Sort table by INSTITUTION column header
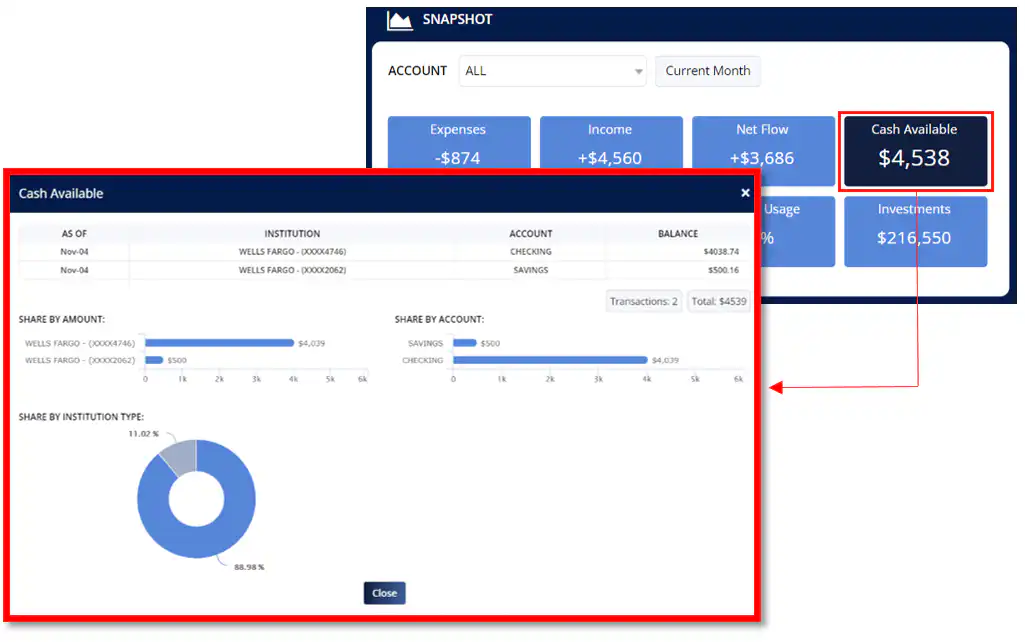 292,234
